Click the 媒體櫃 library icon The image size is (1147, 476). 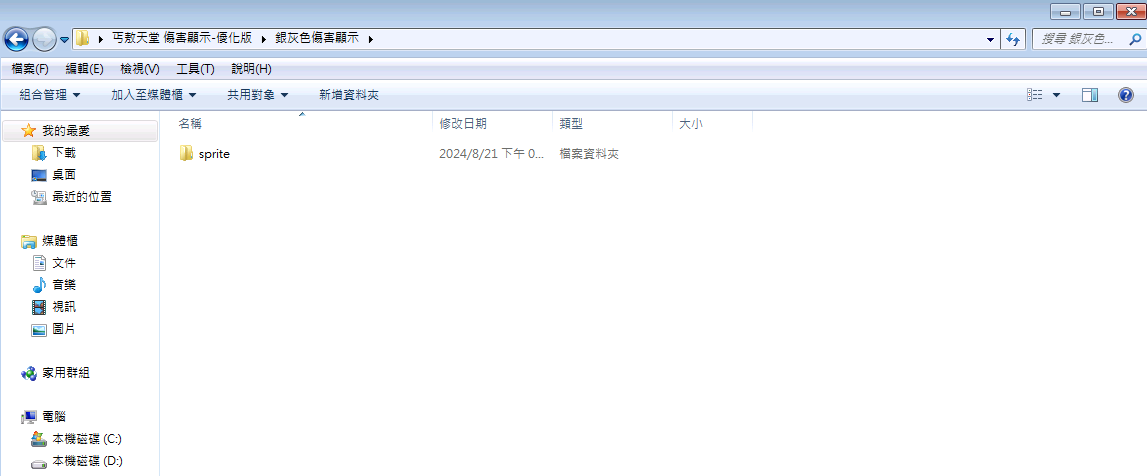pos(29,241)
